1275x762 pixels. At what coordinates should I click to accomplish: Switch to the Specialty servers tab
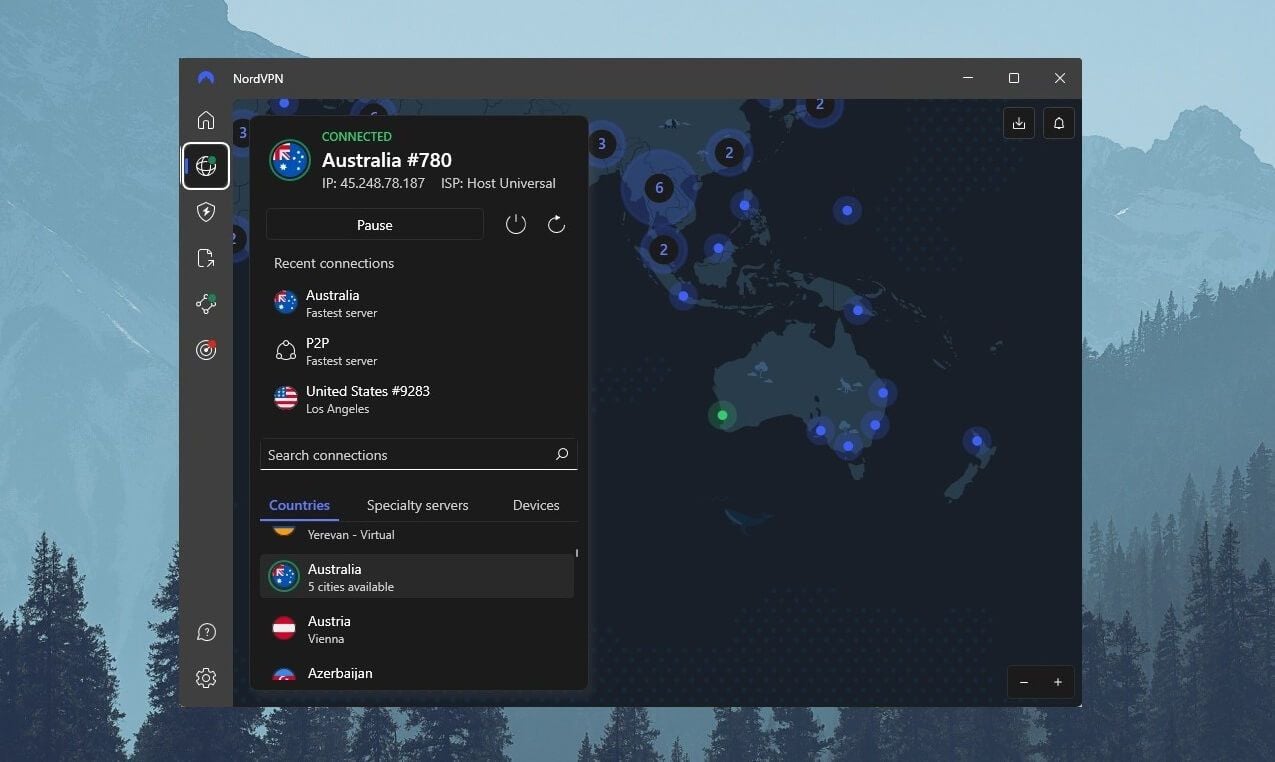418,505
